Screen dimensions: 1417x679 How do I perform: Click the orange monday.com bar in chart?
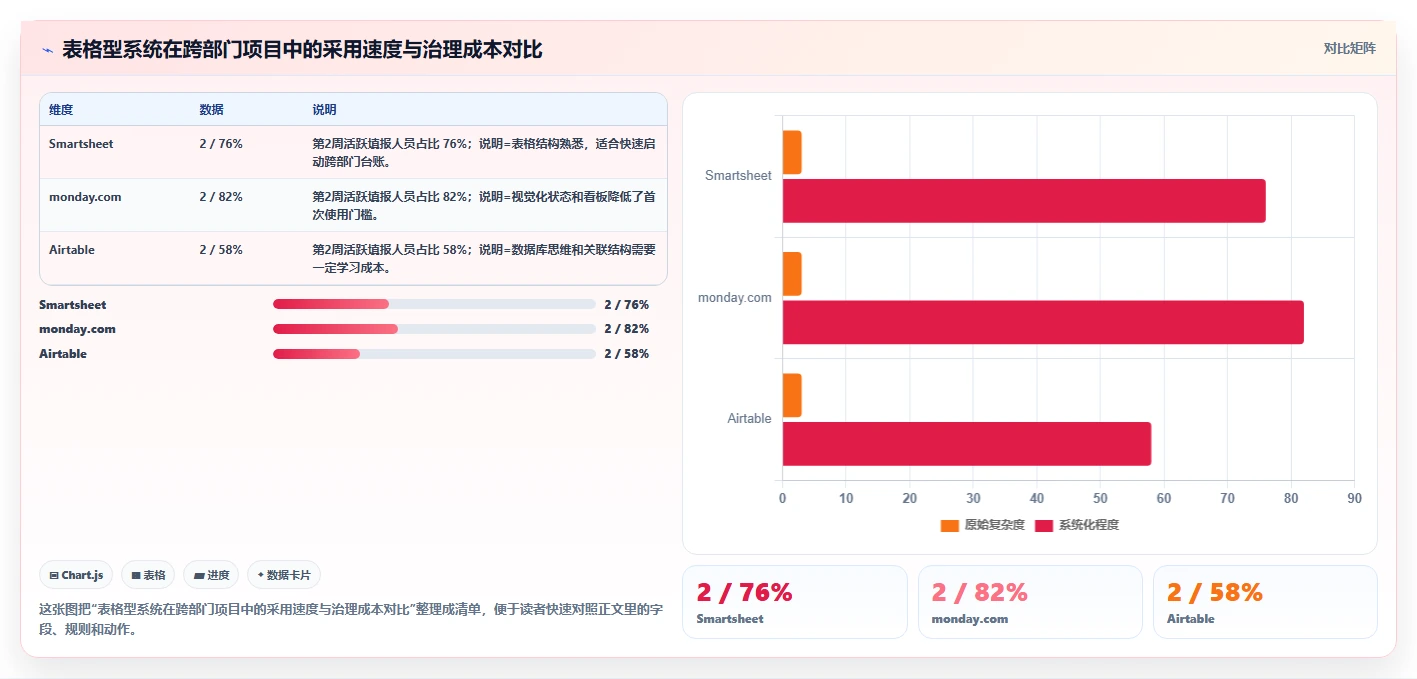(x=792, y=274)
